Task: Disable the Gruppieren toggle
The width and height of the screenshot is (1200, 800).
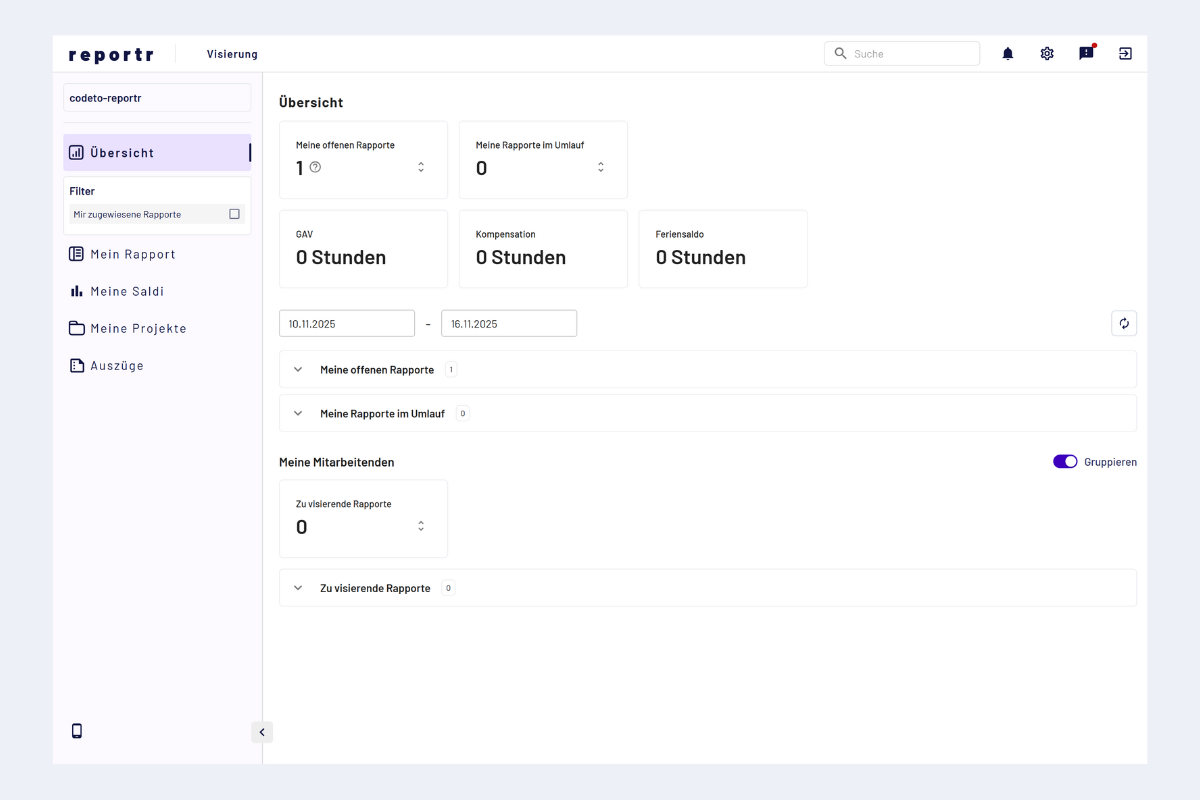Action: [1065, 461]
